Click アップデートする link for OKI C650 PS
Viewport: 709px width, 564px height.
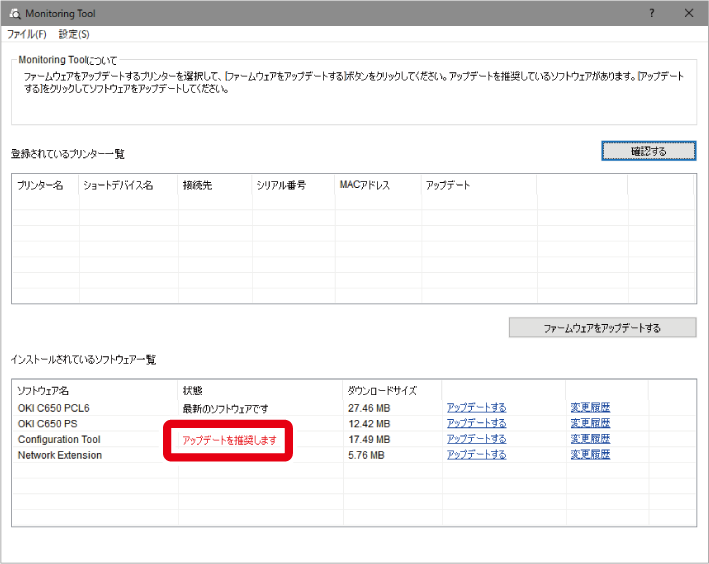(476, 423)
